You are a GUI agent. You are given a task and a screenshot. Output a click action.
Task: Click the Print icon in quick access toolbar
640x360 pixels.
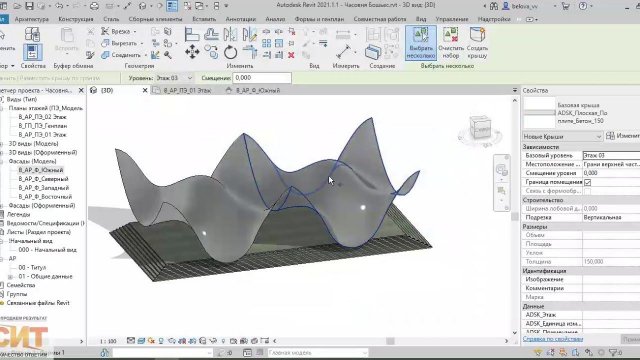94,6
